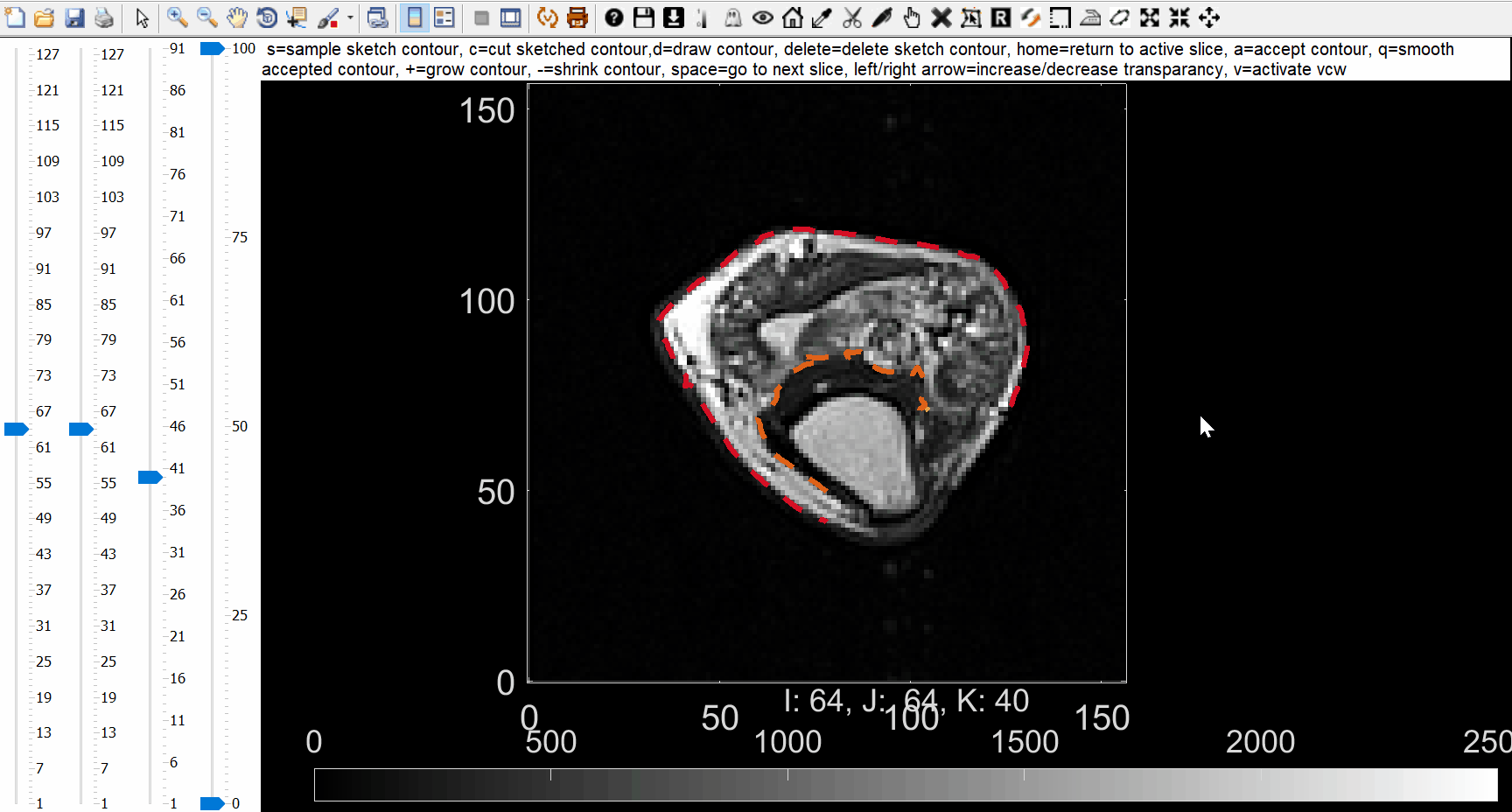Viewport: 1512px width, 812px height.
Task: Click the black X delete contour icon
Action: (941, 17)
